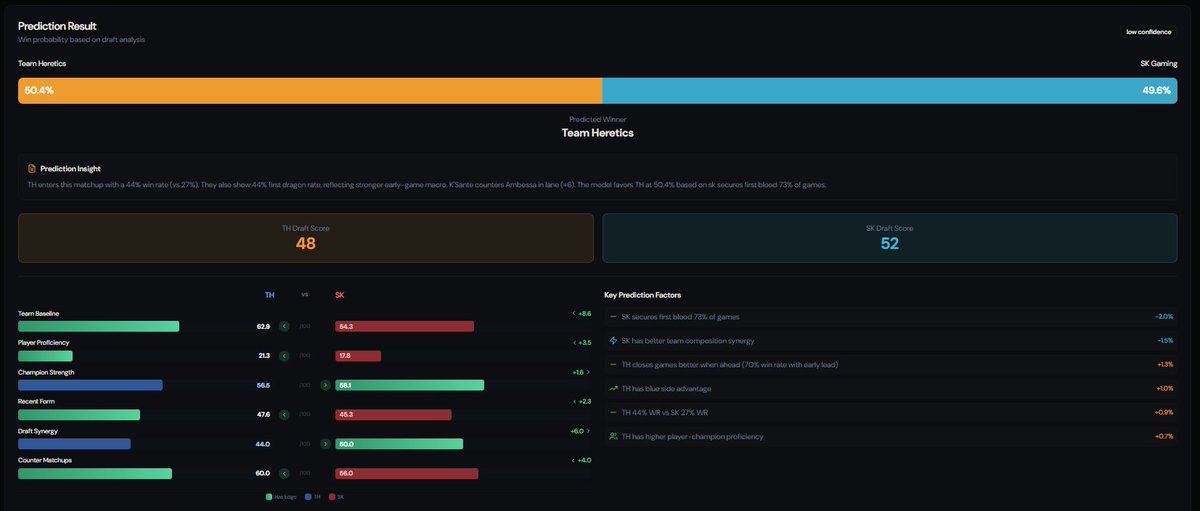Image resolution: width=1200 pixels, height=511 pixels.
Task: Click the Player Proficiency left chevron circle
Action: [284, 356]
